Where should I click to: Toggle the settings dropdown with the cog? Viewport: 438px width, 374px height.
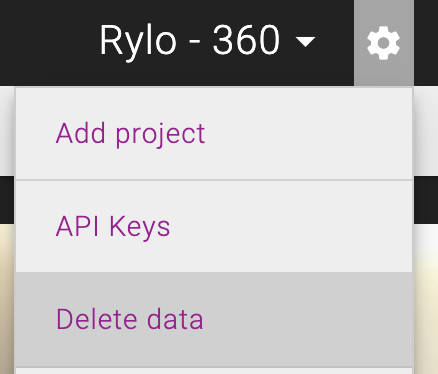pos(384,43)
